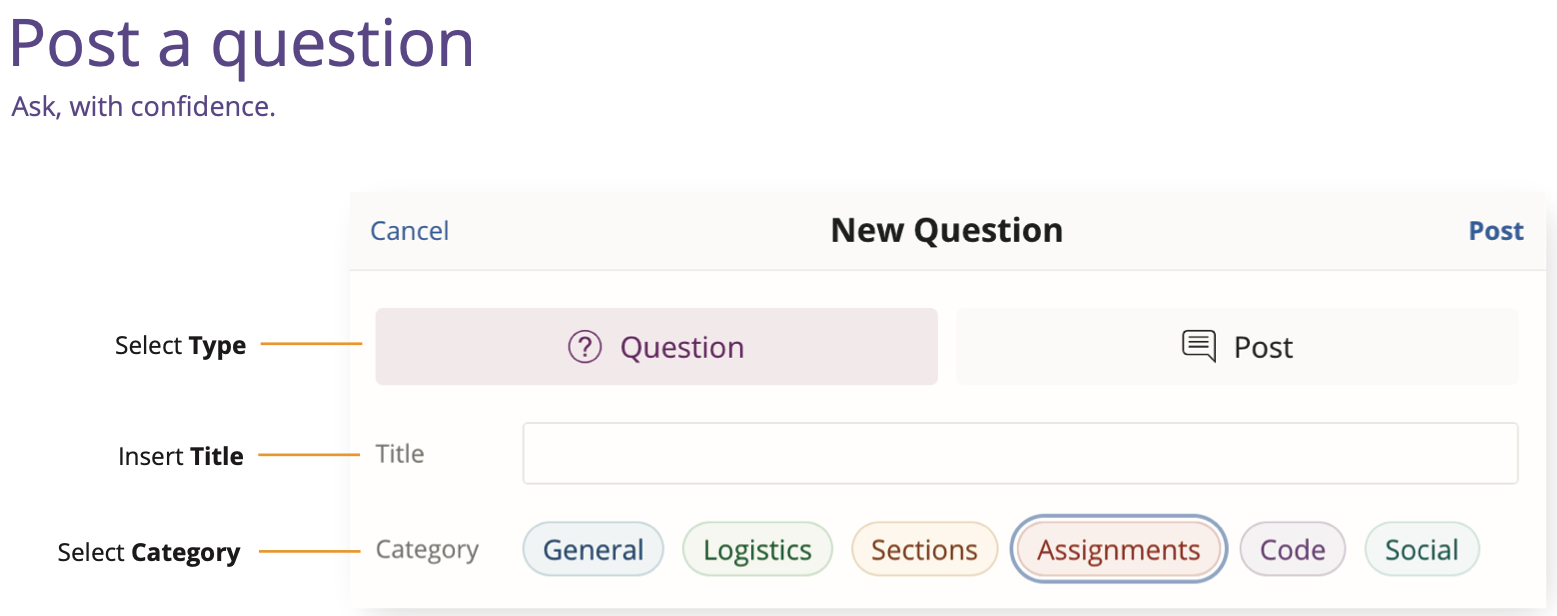This screenshot has height=616, width=1557.
Task: Pick the Sections category
Action: click(x=924, y=549)
